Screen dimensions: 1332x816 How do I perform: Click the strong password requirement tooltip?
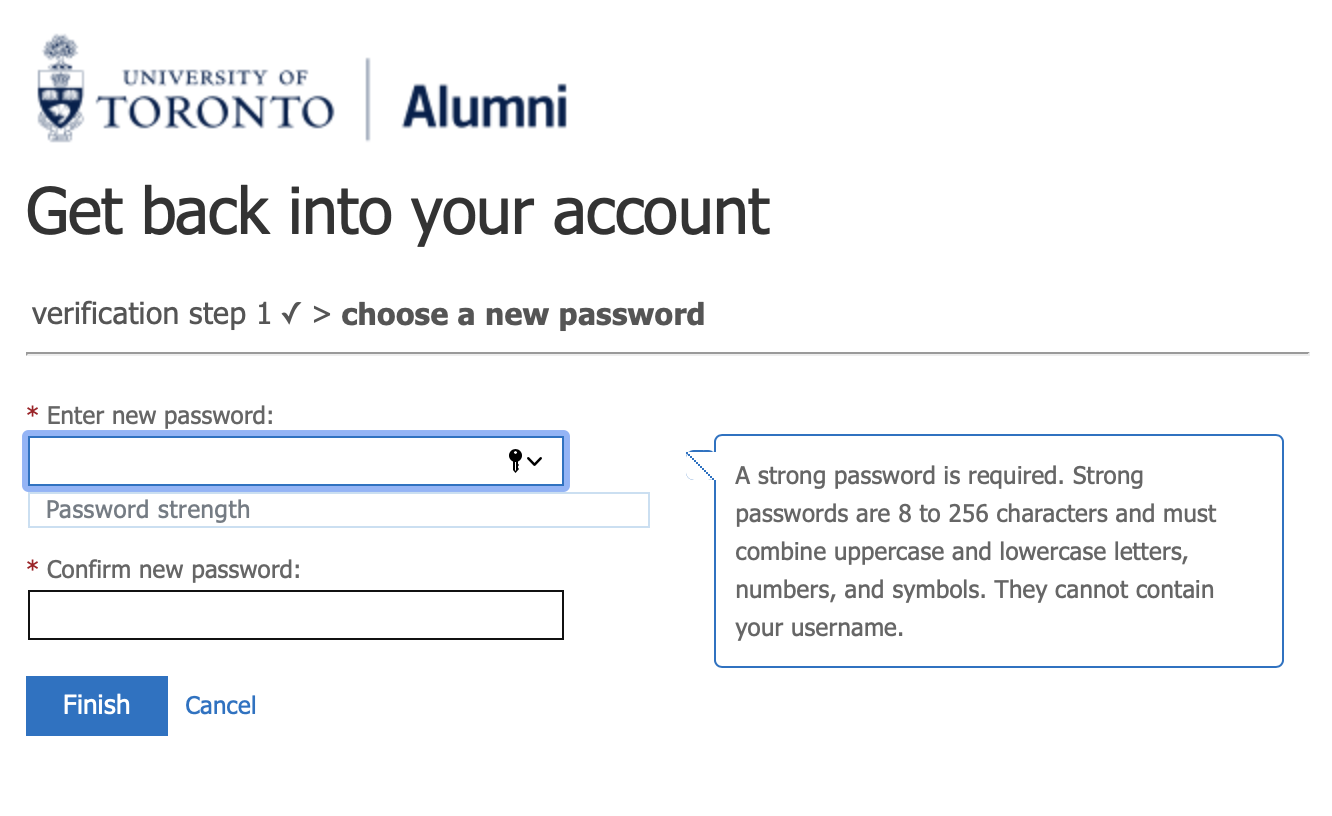[x=998, y=550]
